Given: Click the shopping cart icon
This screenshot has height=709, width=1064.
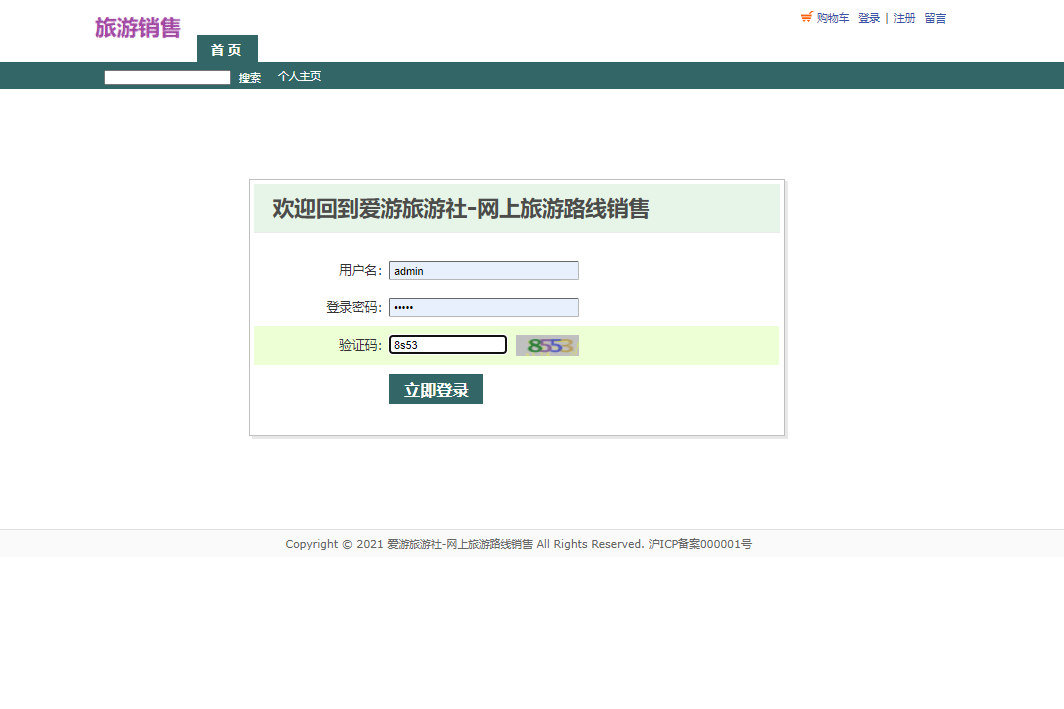Looking at the screenshot, I should (x=806, y=16).
